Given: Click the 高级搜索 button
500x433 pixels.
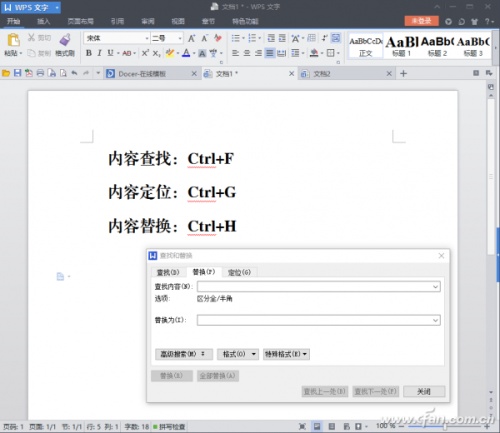Looking at the screenshot, I should [x=184, y=354].
